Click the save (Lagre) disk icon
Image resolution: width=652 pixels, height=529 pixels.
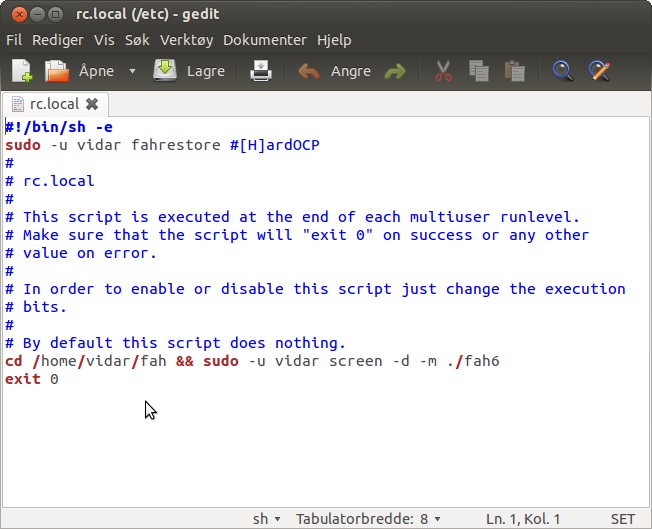[x=165, y=70]
